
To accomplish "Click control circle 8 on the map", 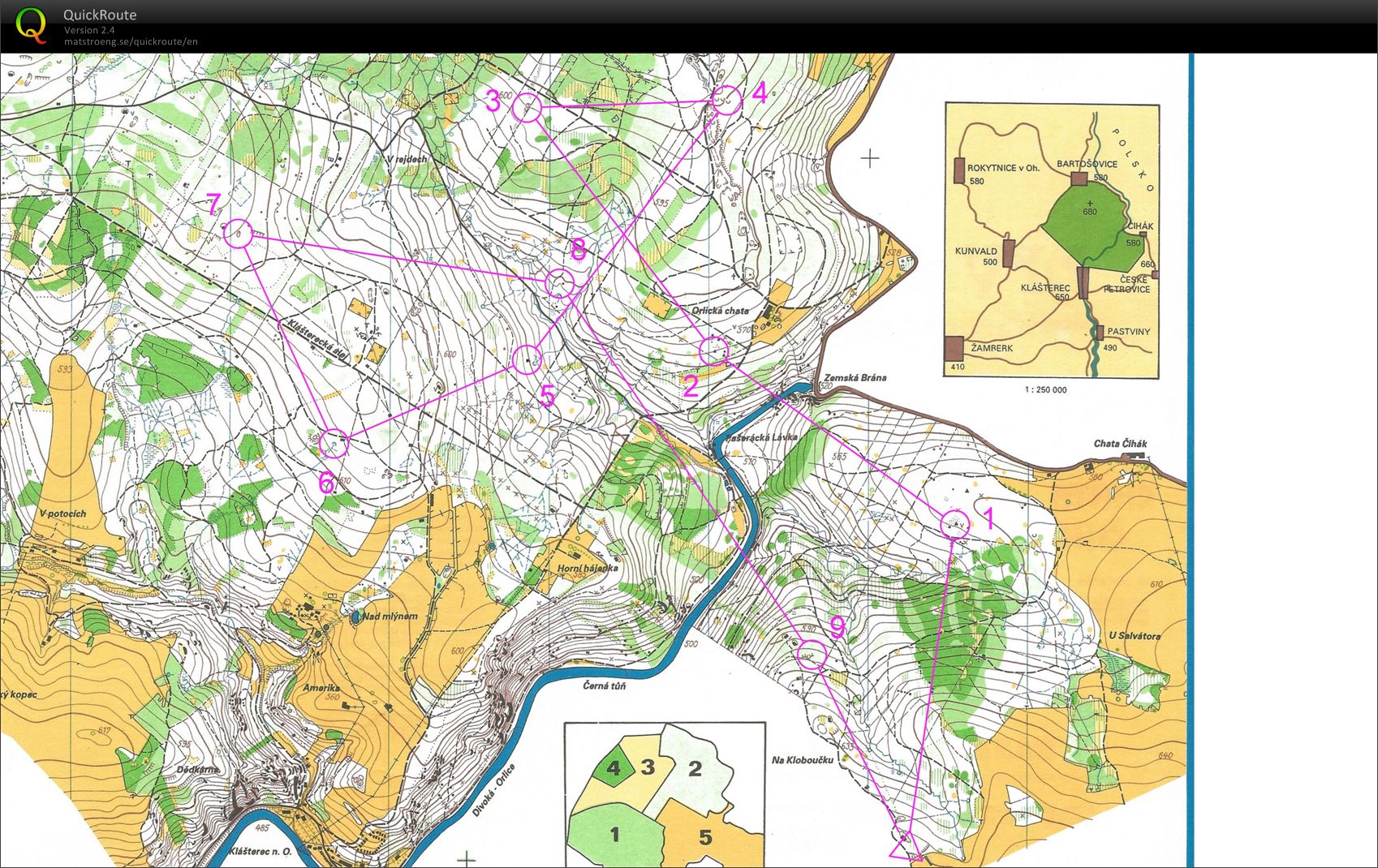I will [x=560, y=283].
